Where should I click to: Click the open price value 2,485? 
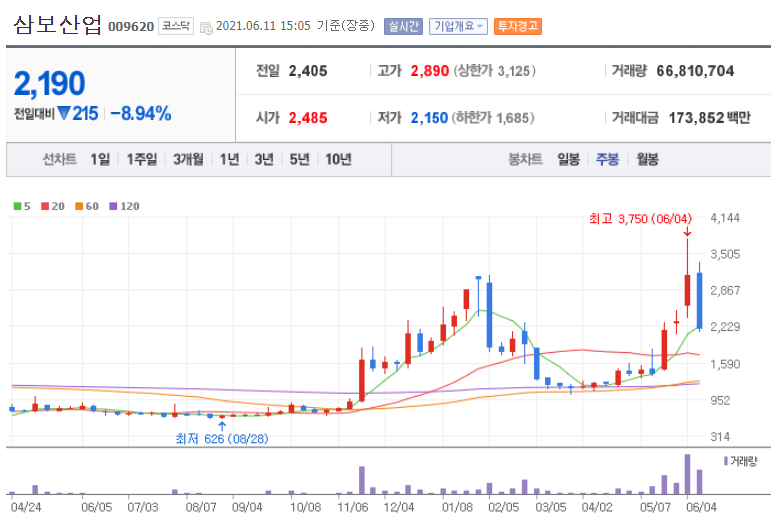tap(308, 118)
